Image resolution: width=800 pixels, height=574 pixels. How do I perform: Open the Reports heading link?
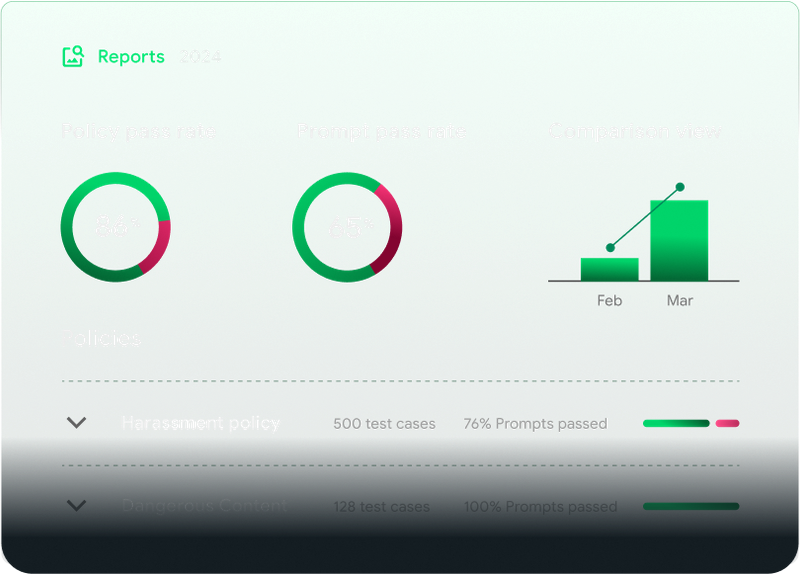tap(131, 57)
